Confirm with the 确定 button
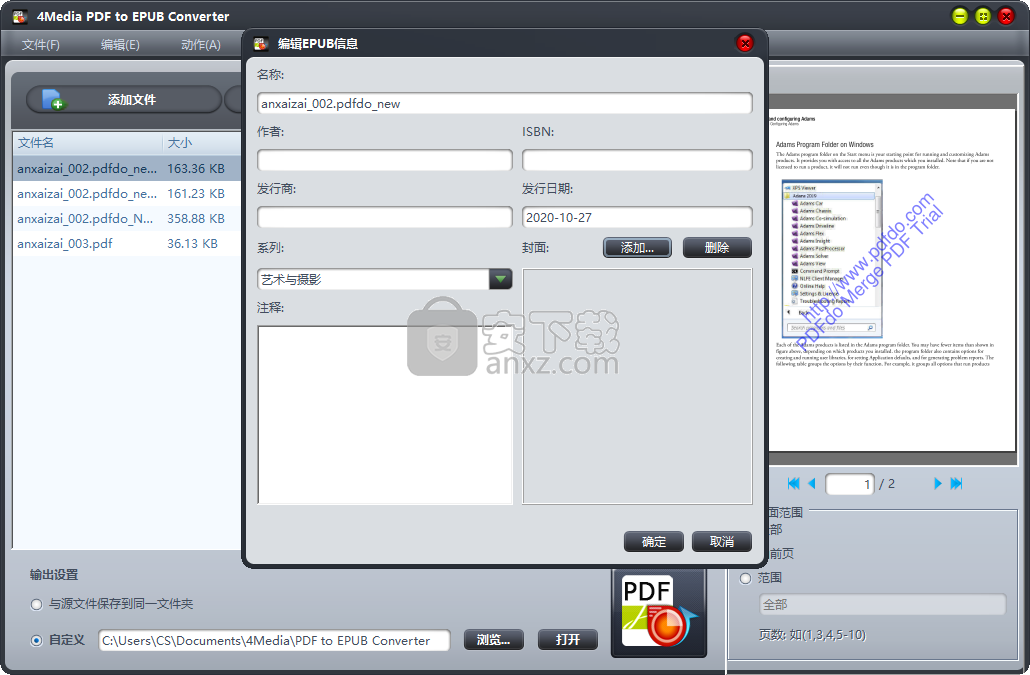Viewport: 1030px width, 675px height. click(x=654, y=542)
